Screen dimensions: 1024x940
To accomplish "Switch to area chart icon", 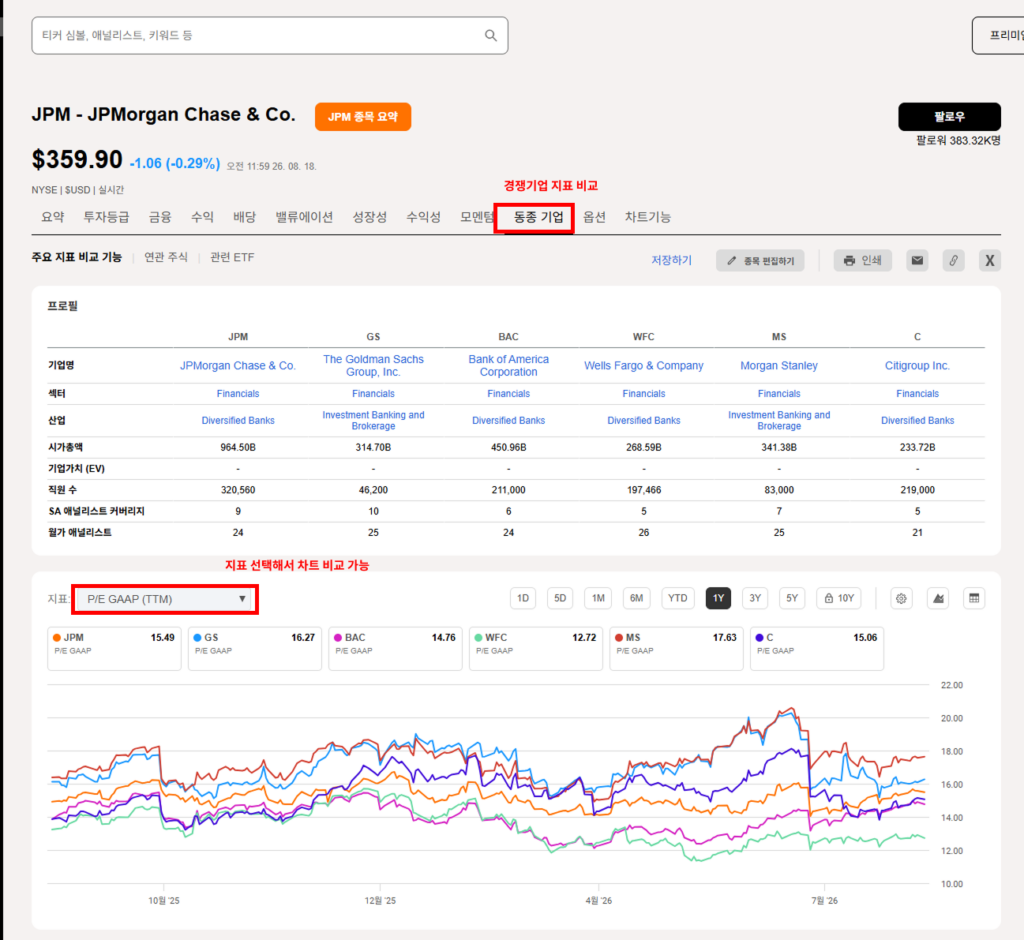I will (938, 598).
